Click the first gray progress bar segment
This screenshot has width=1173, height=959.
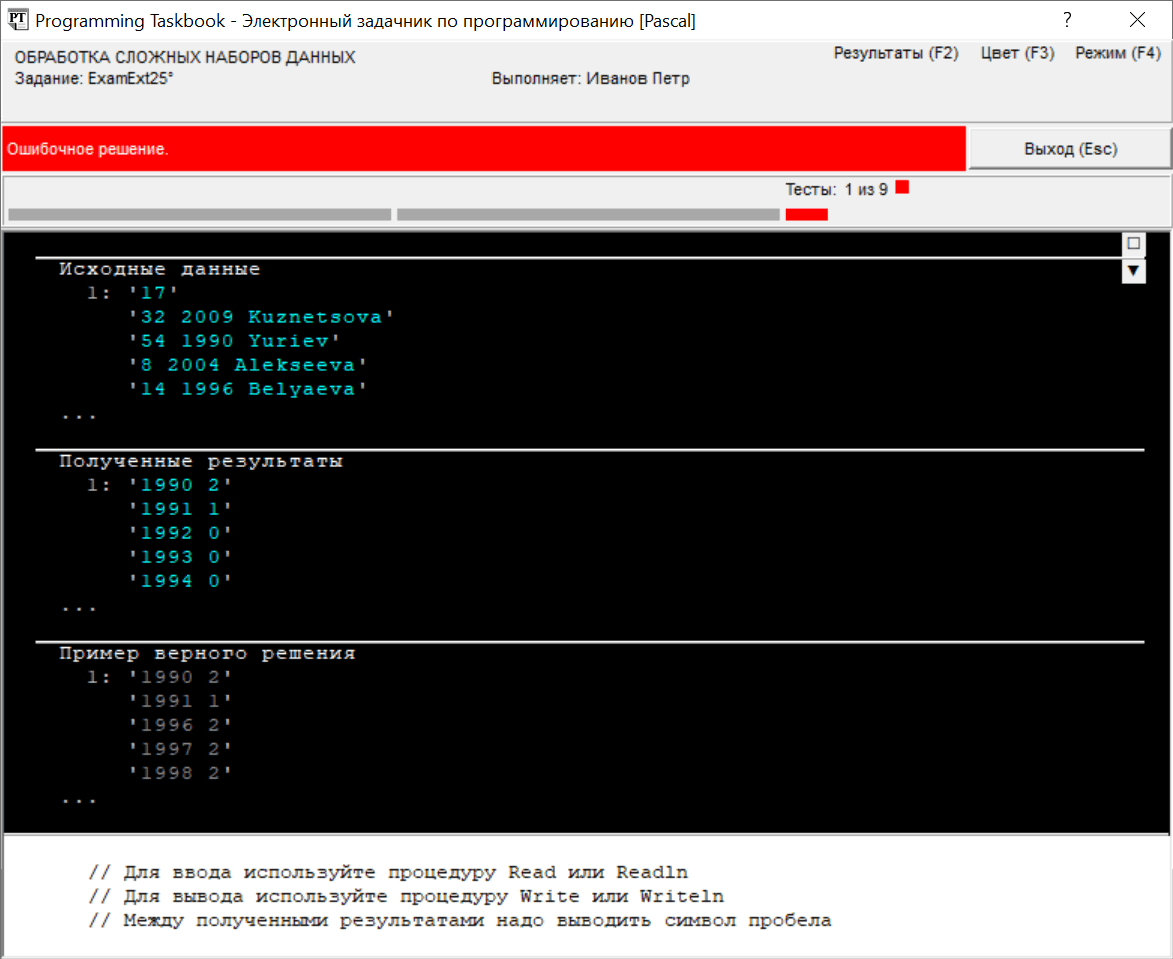[x=200, y=215]
